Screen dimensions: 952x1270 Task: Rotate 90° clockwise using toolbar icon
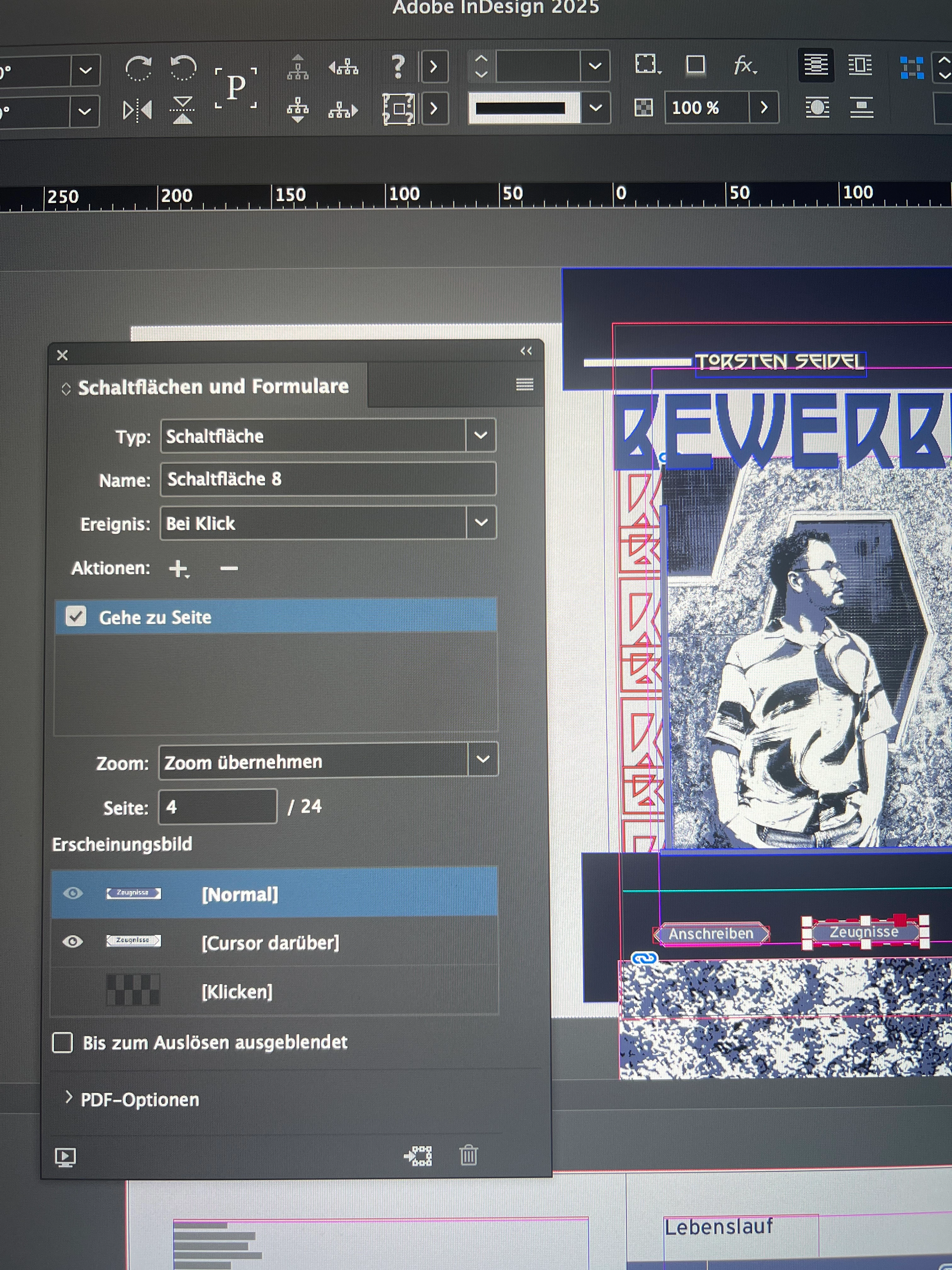[x=138, y=69]
